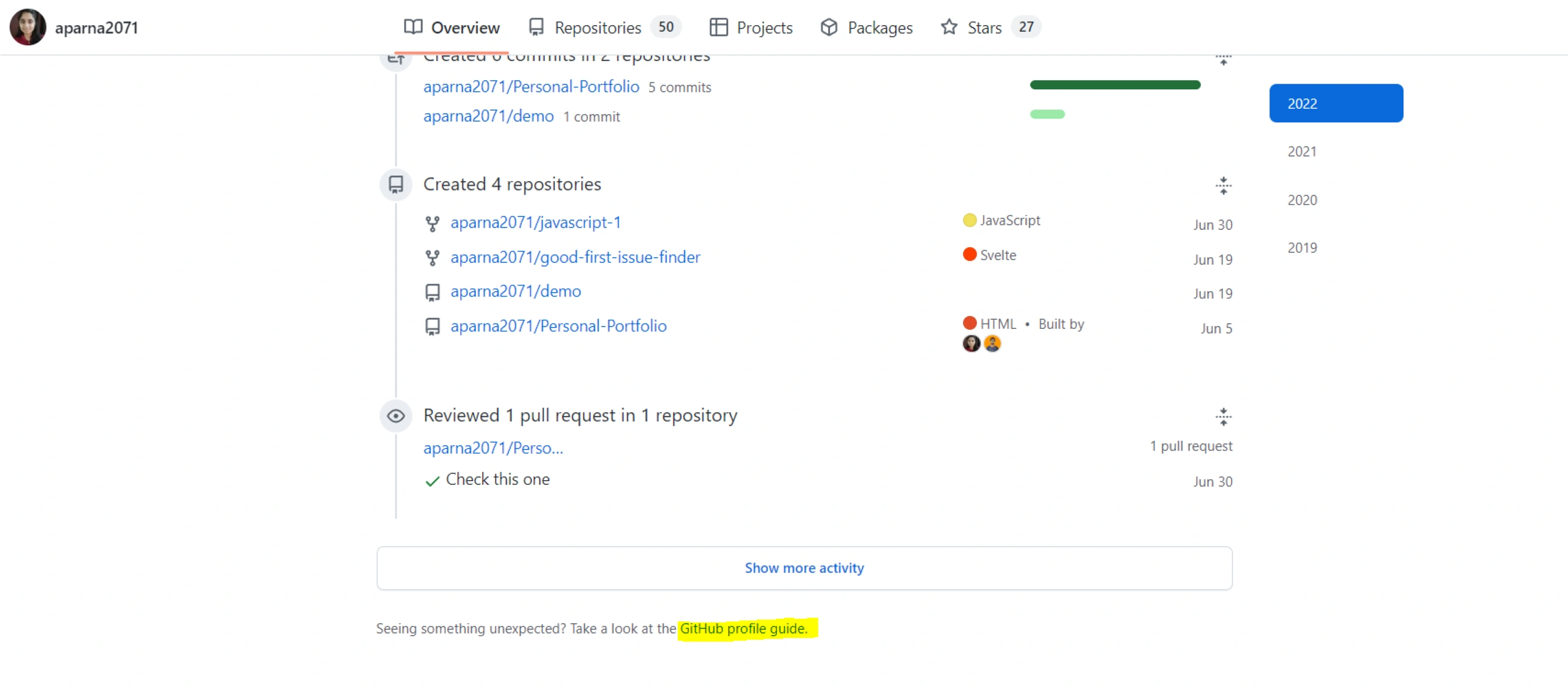Image resolution: width=1568 pixels, height=691 pixels.
Task: Click the dark green Personal-Portfolio commits bar
Action: click(1115, 85)
